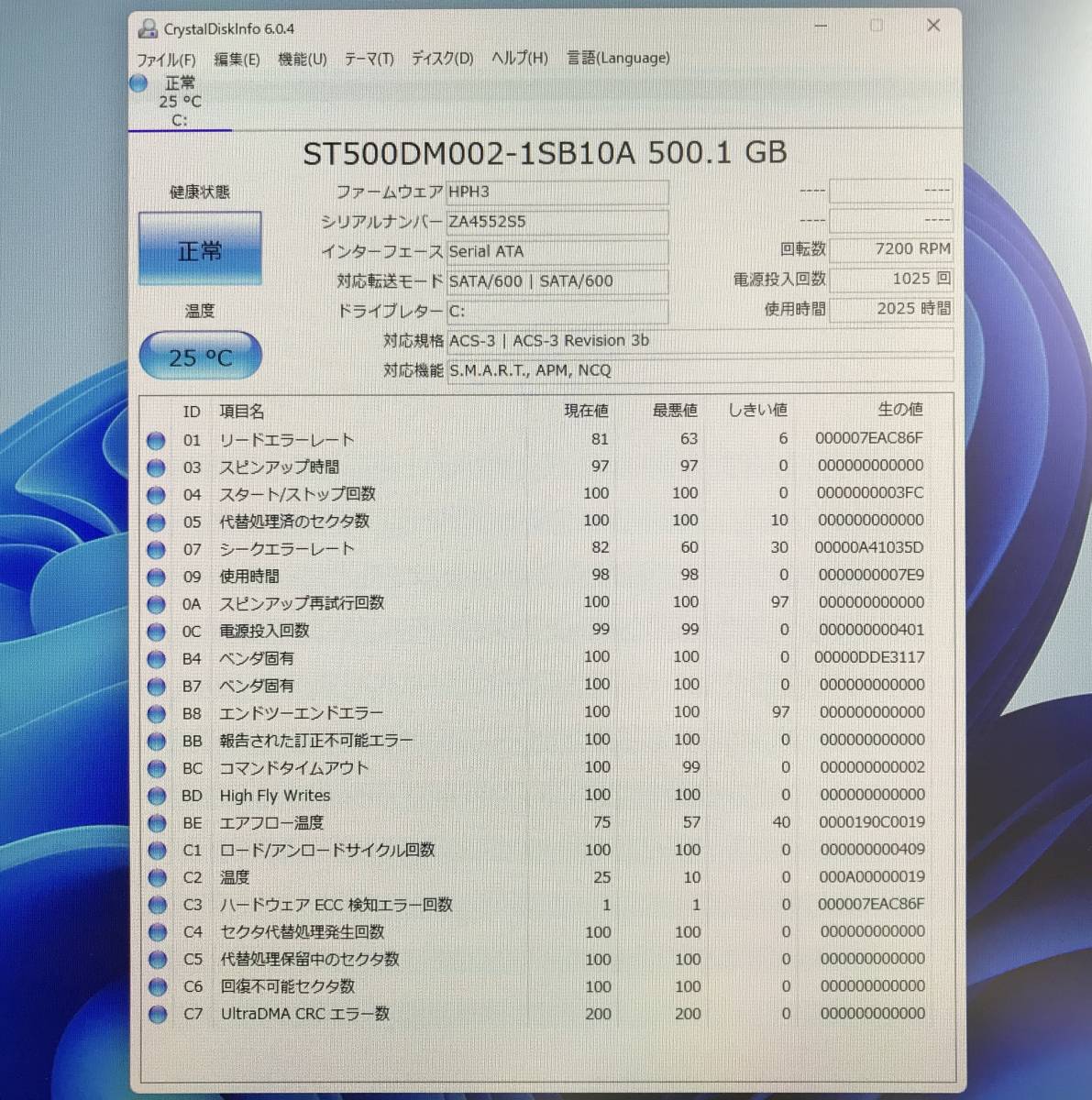Click the disabled maximize button of CrystalDiskInfo
This screenshot has width=1092, height=1100.
click(x=877, y=26)
